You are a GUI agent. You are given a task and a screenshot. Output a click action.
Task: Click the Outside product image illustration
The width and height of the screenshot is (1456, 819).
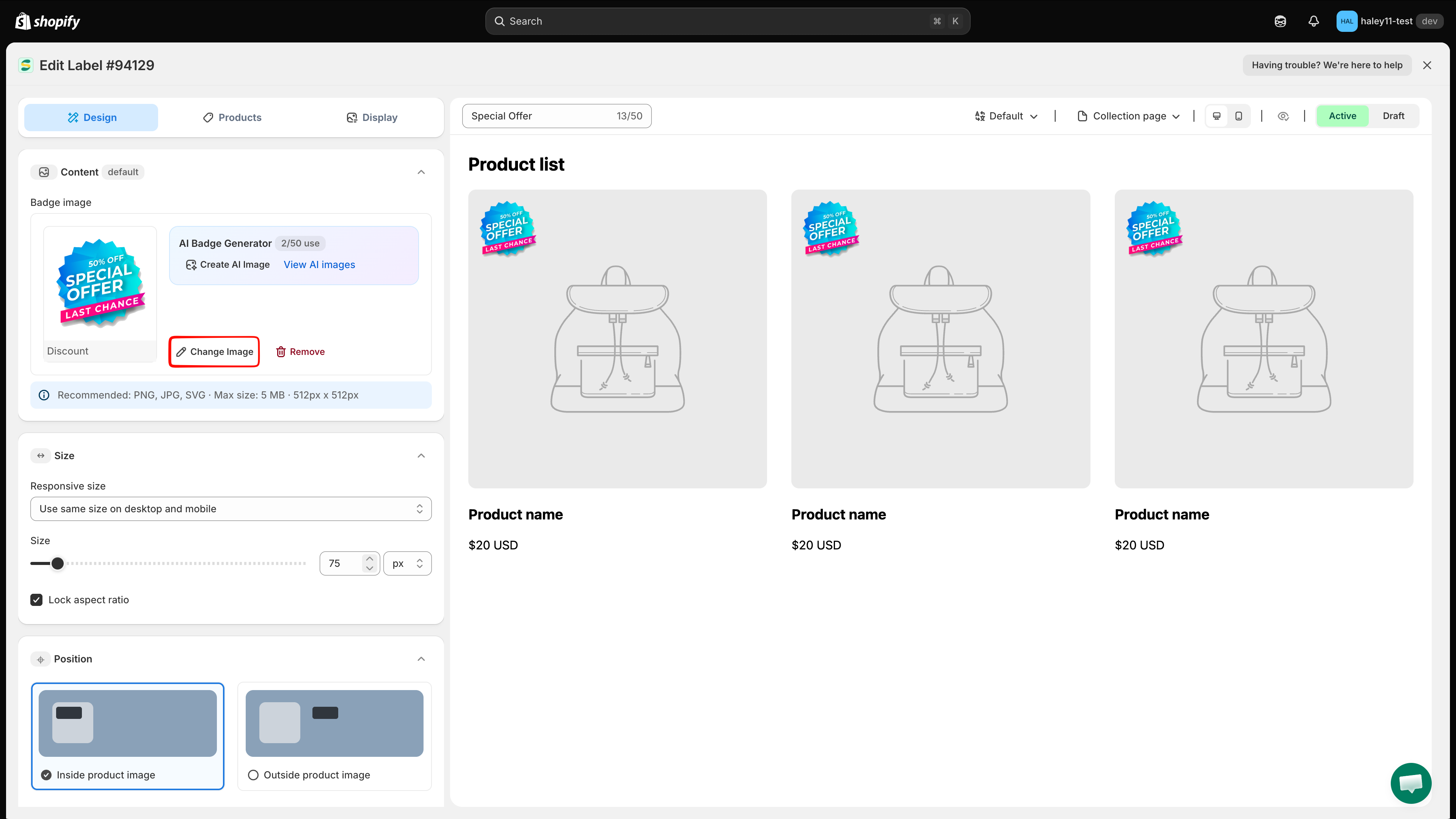point(334,723)
